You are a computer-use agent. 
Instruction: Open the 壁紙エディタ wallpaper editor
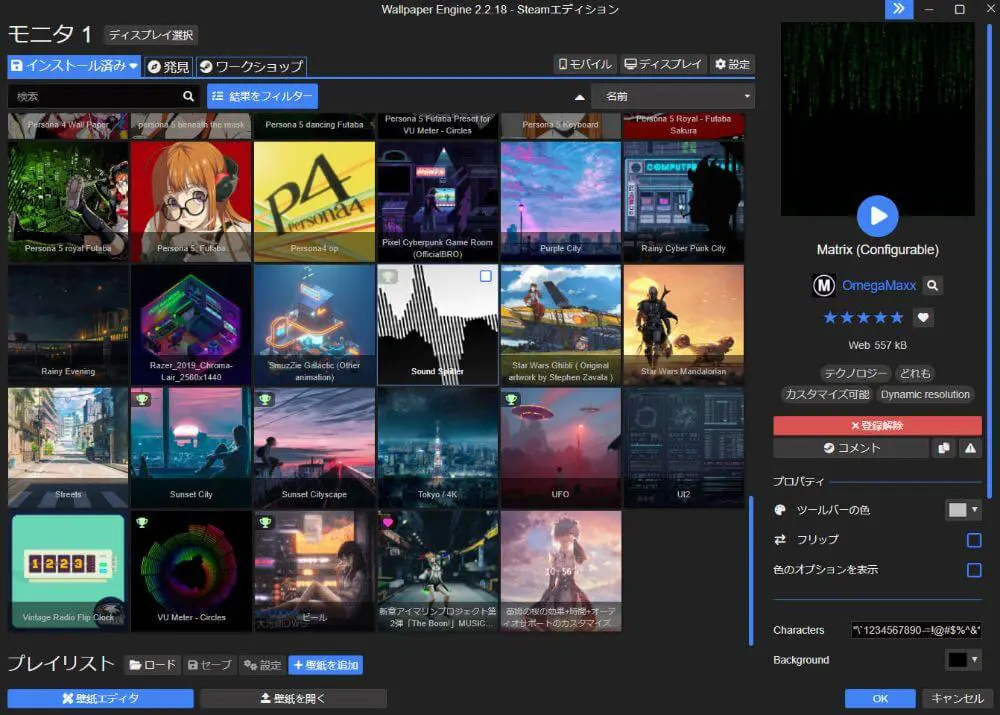(101, 698)
